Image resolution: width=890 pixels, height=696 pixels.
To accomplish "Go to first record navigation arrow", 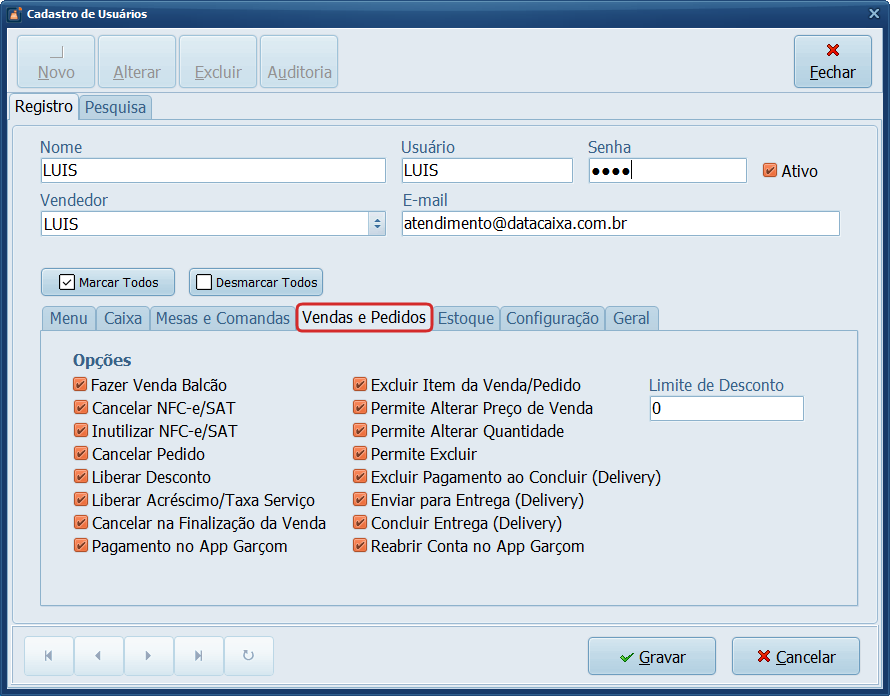I will coord(49,656).
